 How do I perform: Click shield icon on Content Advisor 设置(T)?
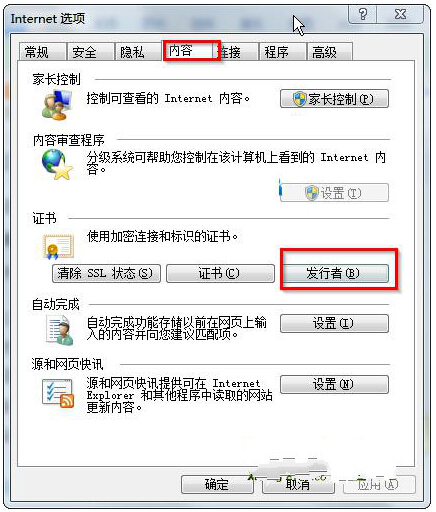312,193
